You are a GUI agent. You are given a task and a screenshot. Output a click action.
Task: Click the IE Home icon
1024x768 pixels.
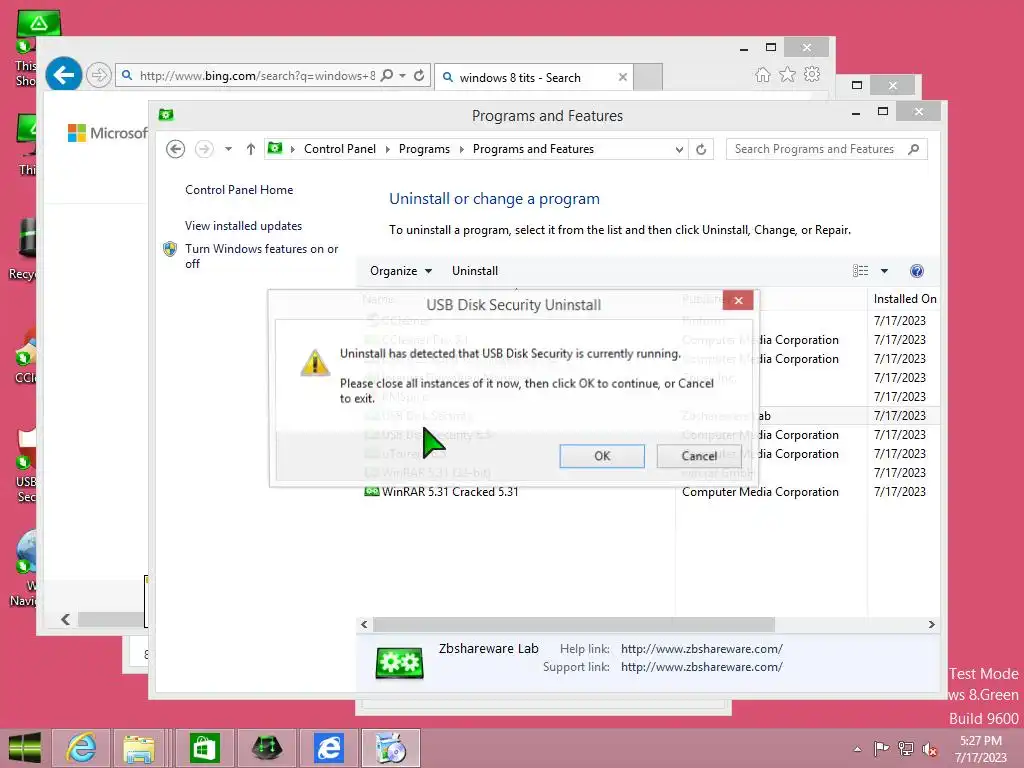click(x=762, y=74)
